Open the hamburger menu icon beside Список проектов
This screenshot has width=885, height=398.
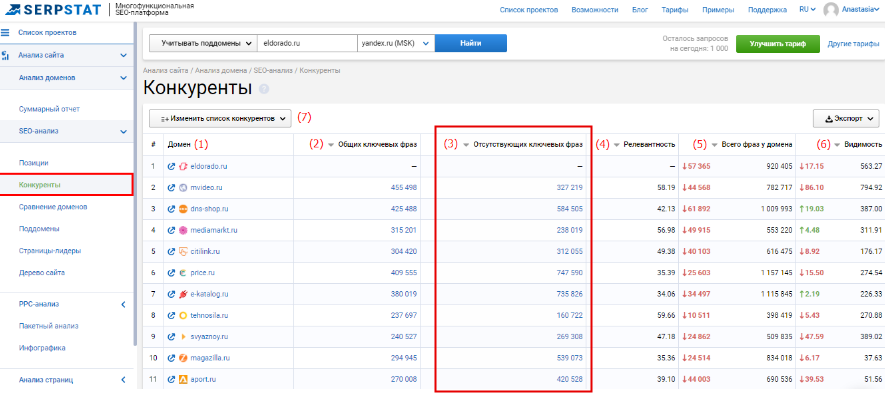[5, 33]
